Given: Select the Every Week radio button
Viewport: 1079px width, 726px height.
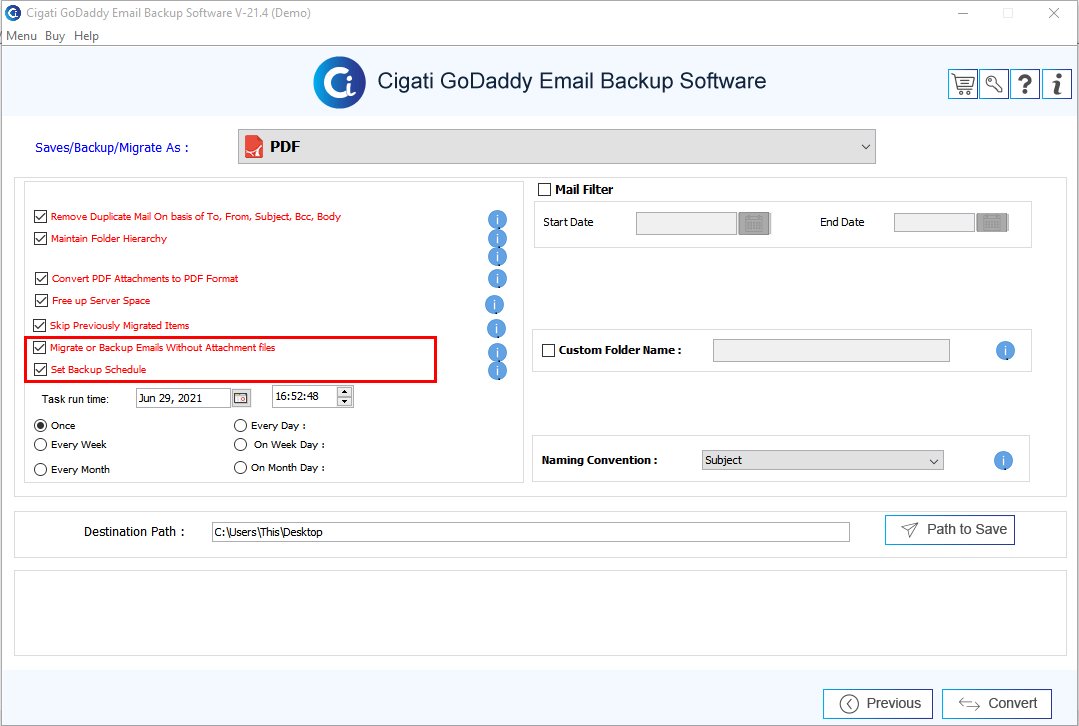Looking at the screenshot, I should 41,445.
